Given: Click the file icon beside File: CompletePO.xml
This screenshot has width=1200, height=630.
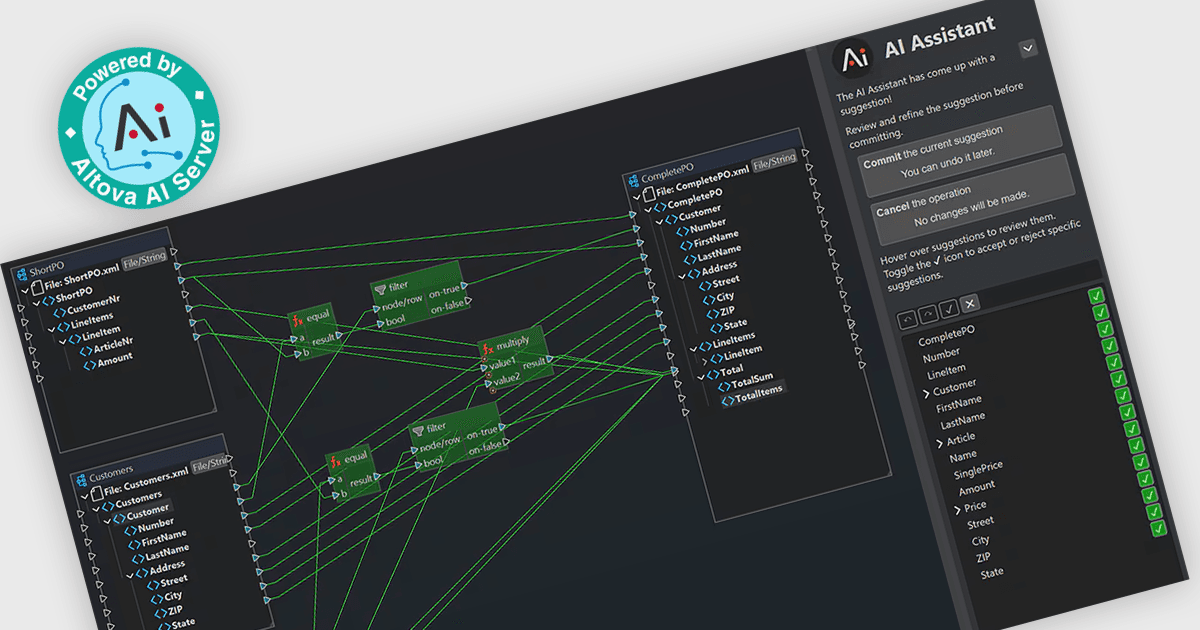Looking at the screenshot, I should tap(647, 195).
